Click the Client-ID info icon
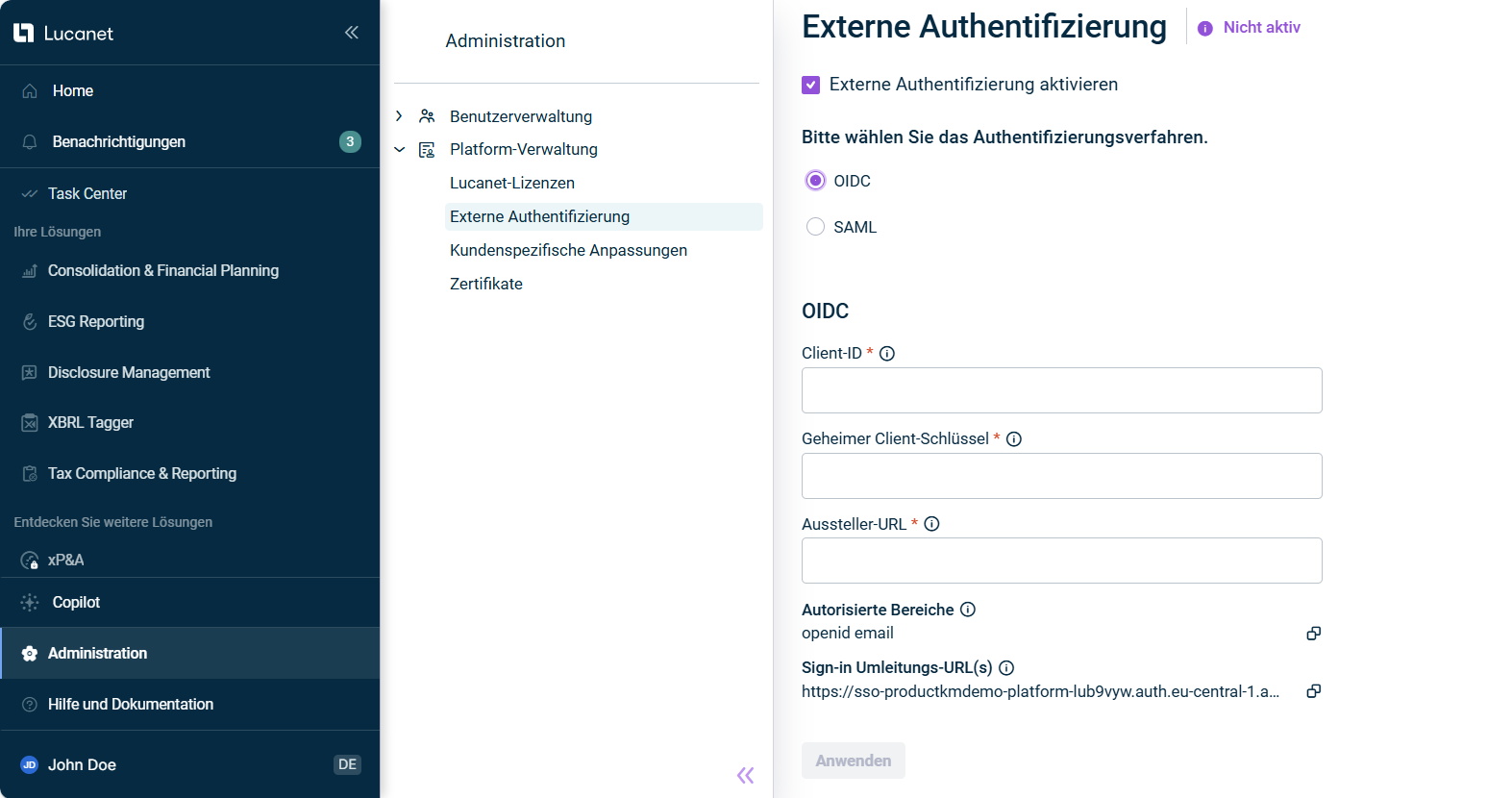 (887, 354)
